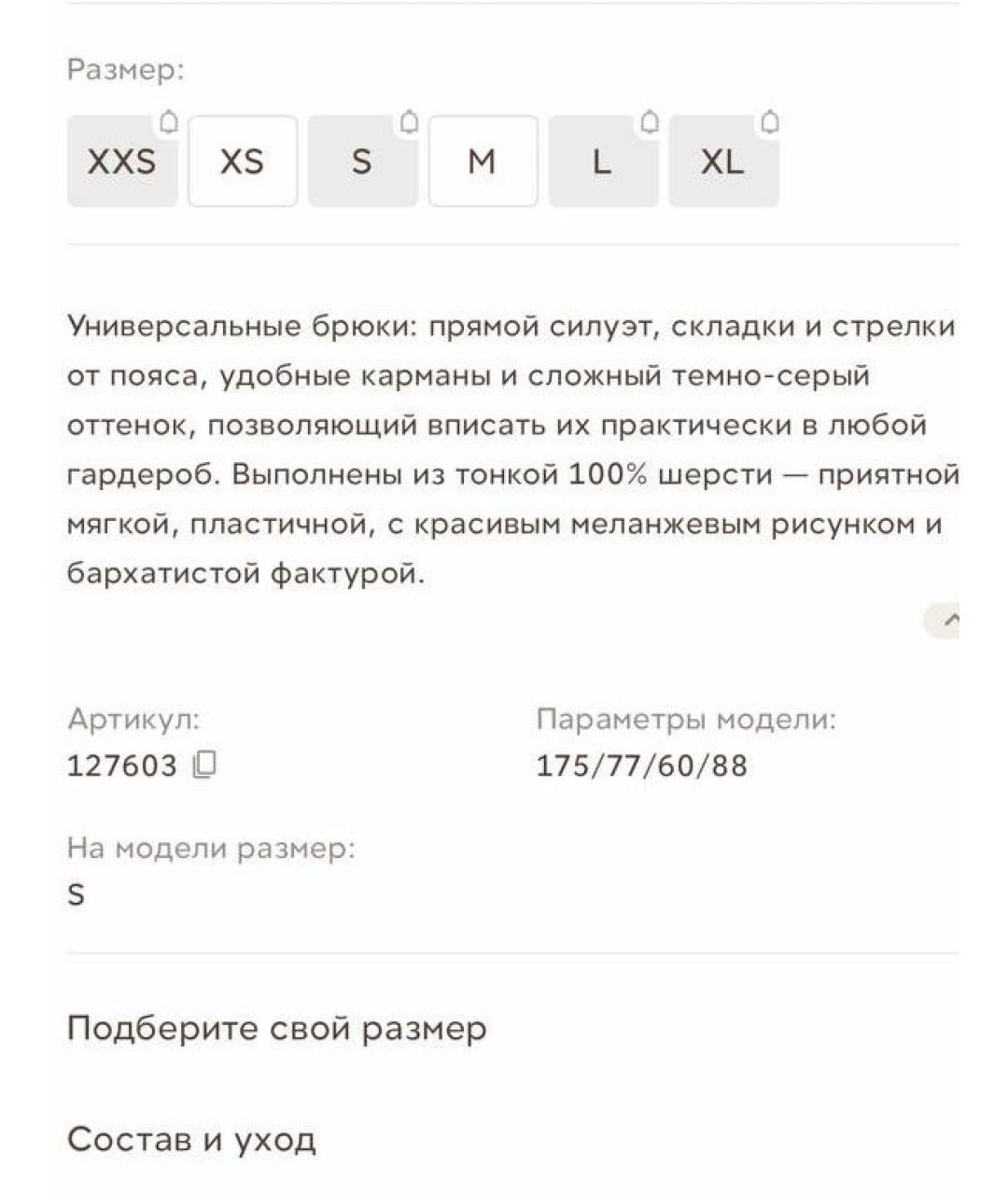Select the XXS size option

click(122, 162)
